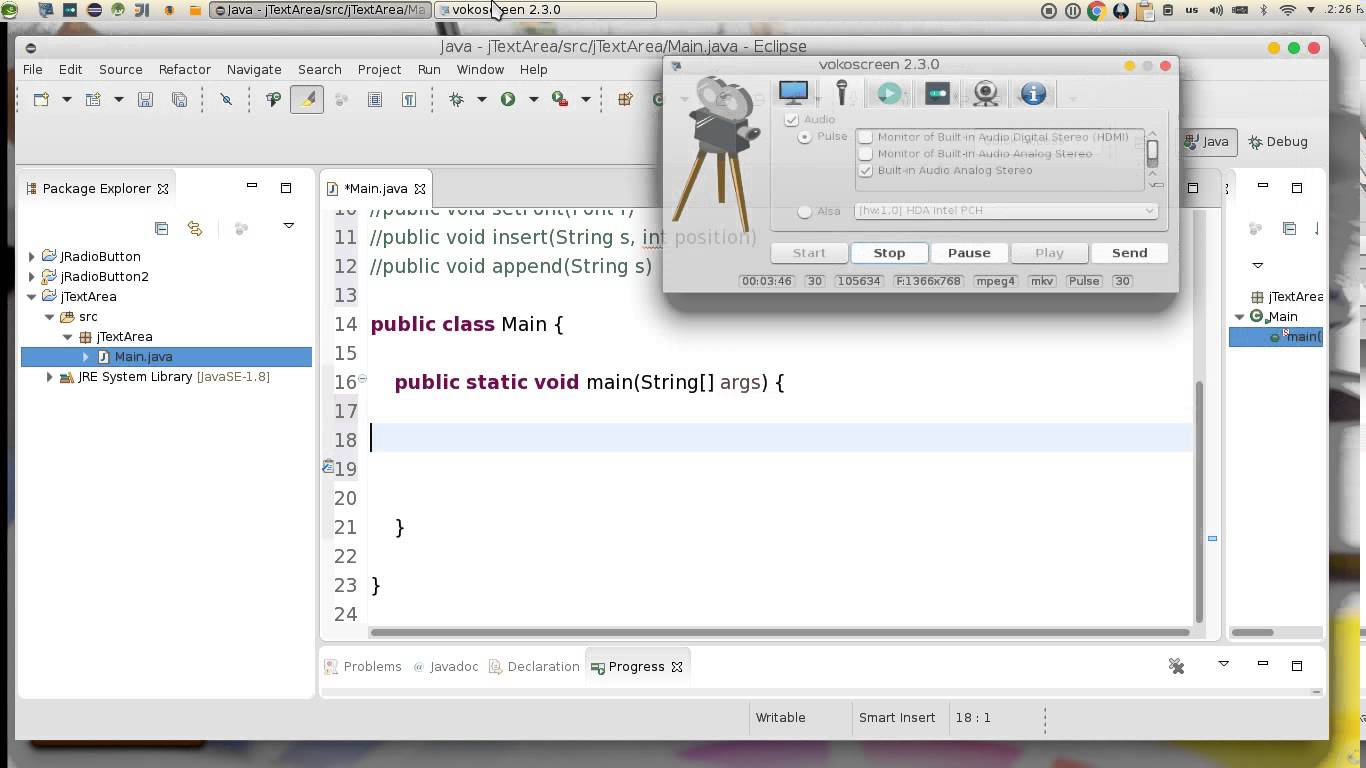This screenshot has width=1366, height=768.
Task: Pause the vokoscreen recording
Action: pos(969,253)
